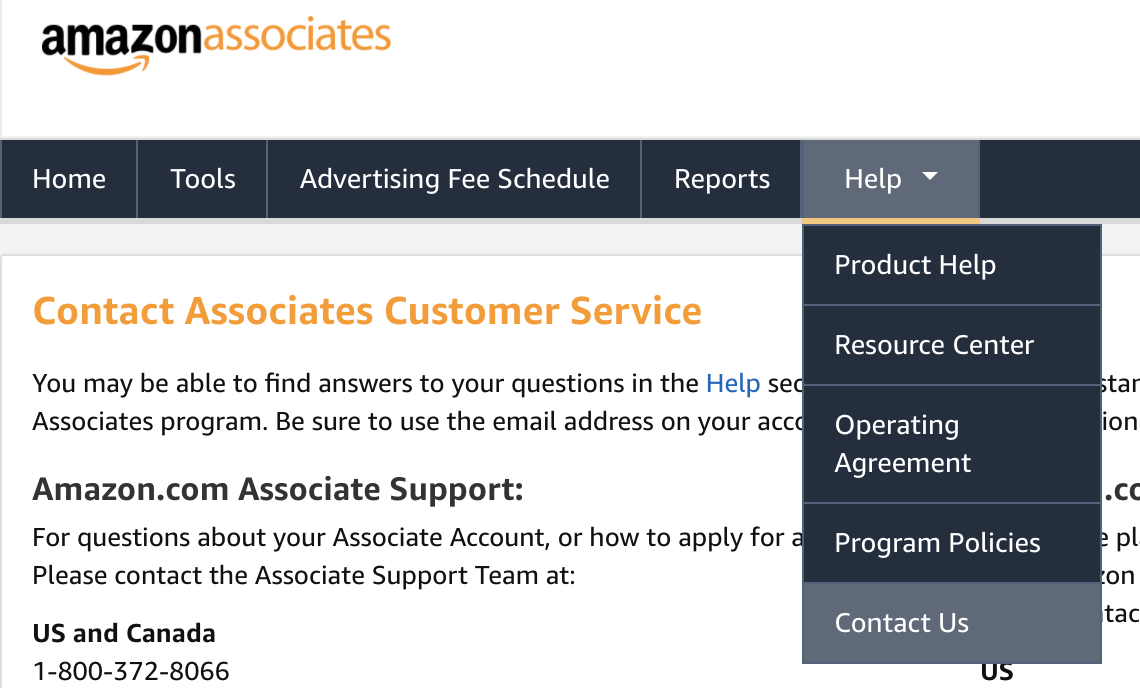Click the Help menu label in navbar
The width and height of the screenshot is (1140, 688).
pos(873,179)
